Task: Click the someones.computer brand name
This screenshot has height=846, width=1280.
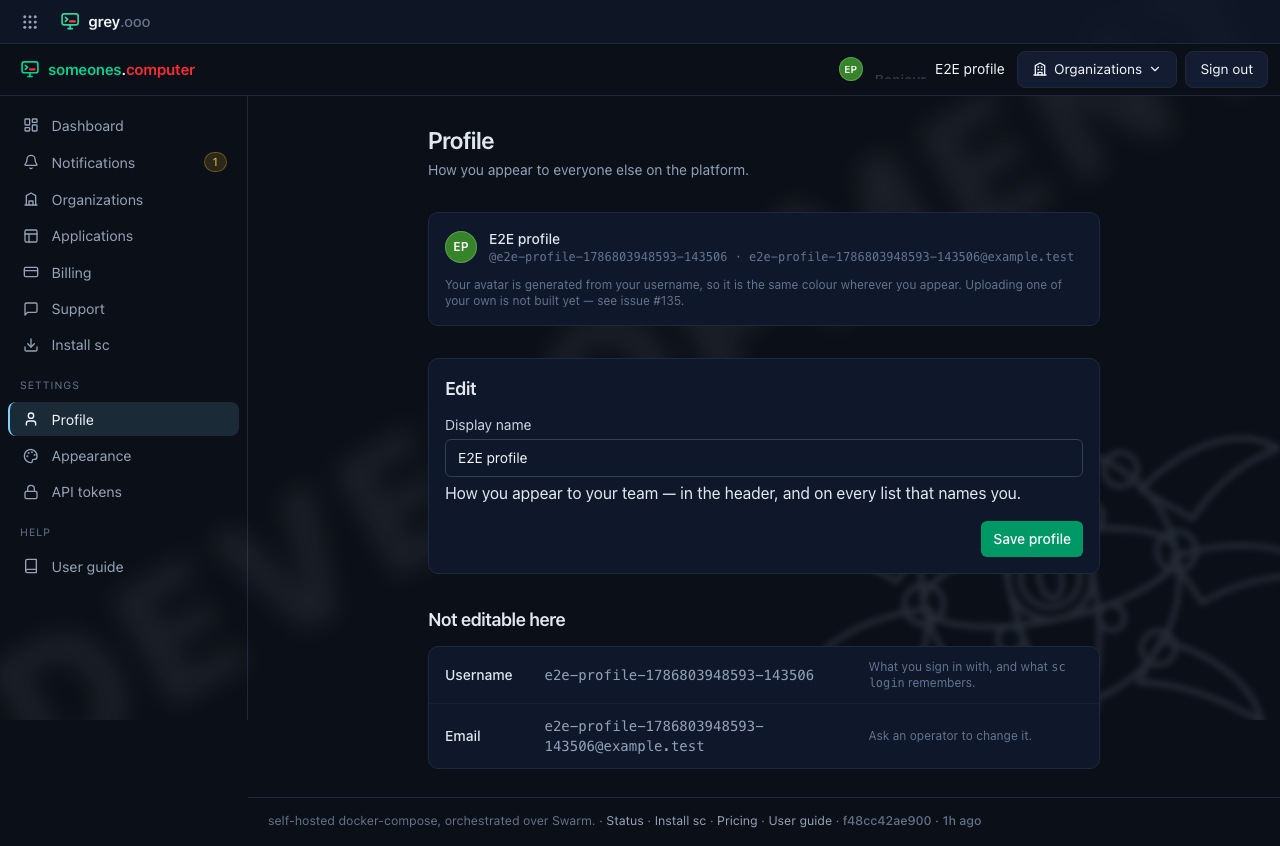Action: [x=121, y=70]
